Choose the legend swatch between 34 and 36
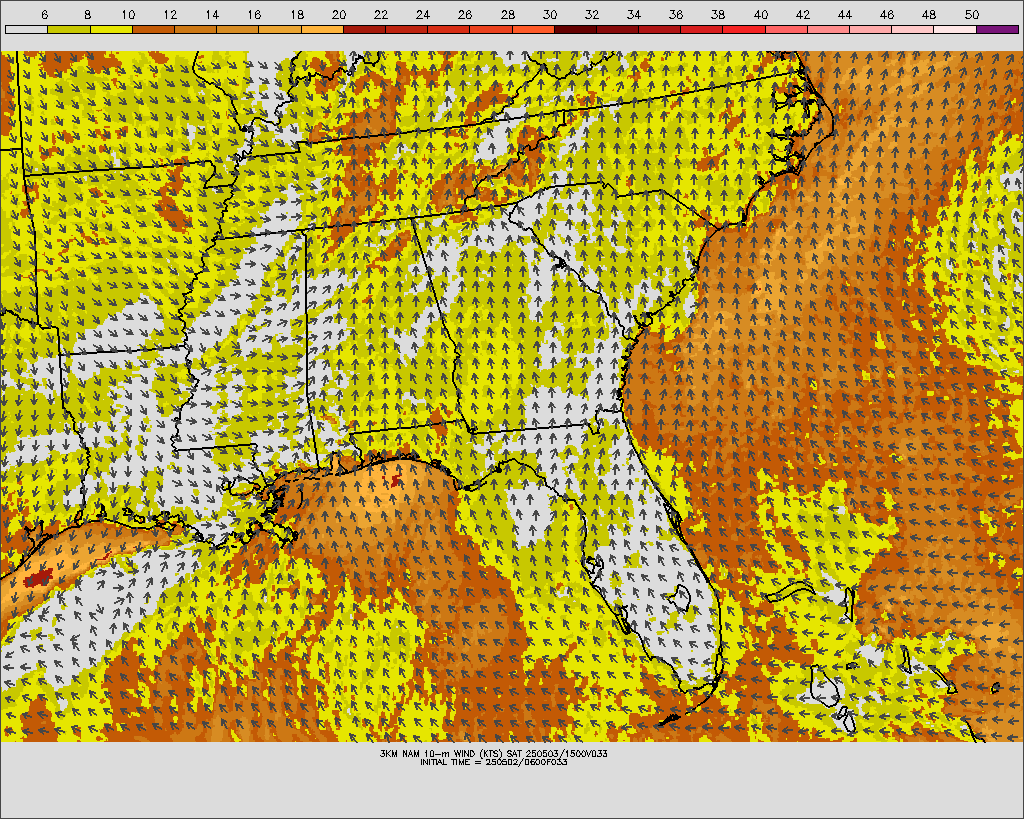Viewport: 1024px width, 819px height. 660,29
